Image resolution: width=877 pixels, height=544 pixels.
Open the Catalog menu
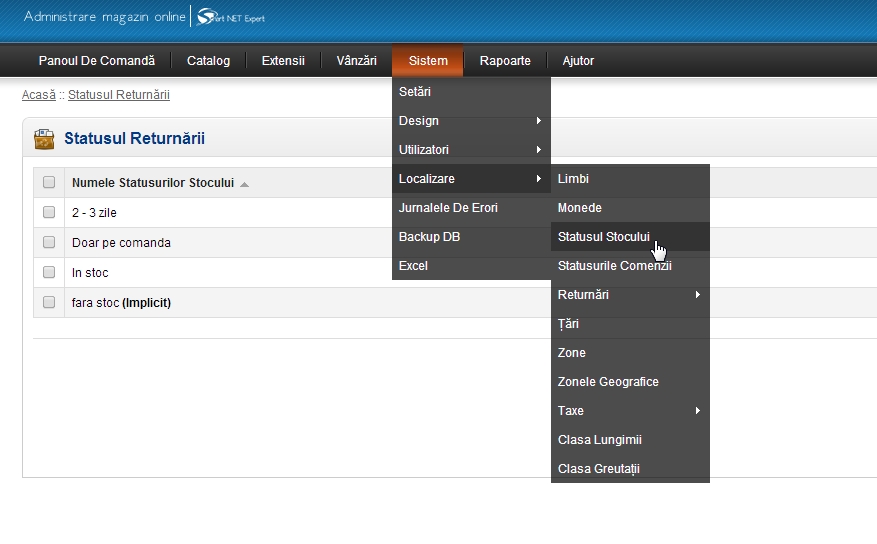pos(208,61)
